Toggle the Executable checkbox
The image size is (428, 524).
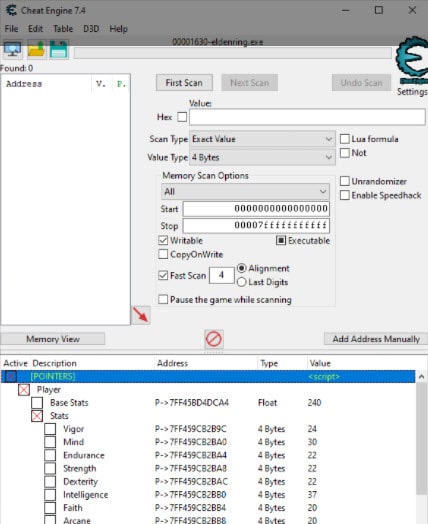tap(281, 241)
